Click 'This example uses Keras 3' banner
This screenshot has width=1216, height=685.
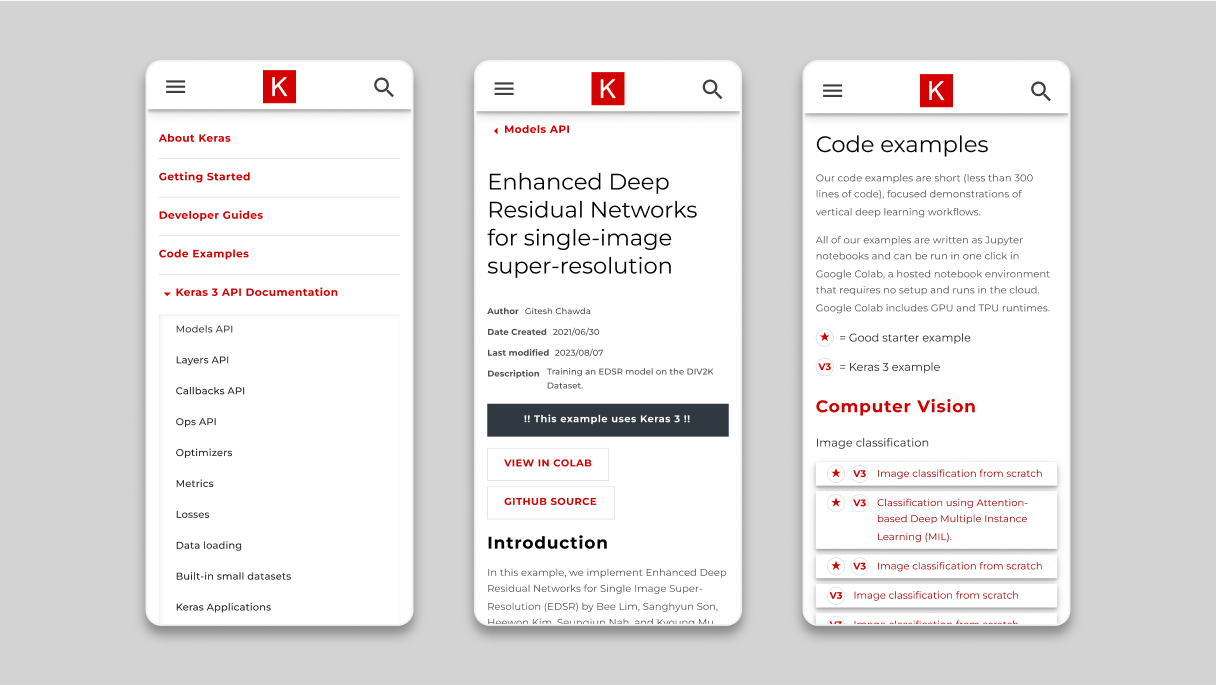pyautogui.click(x=608, y=420)
